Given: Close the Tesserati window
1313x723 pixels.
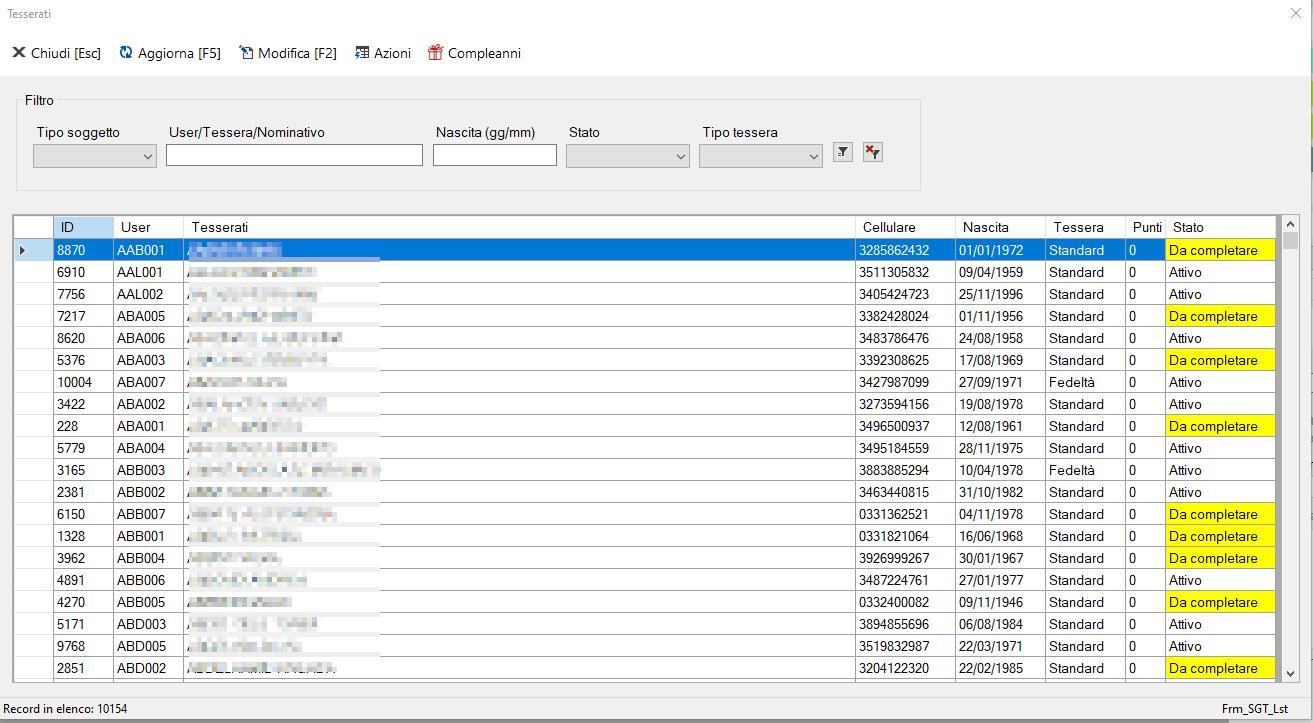Looking at the screenshot, I should point(1296,13).
